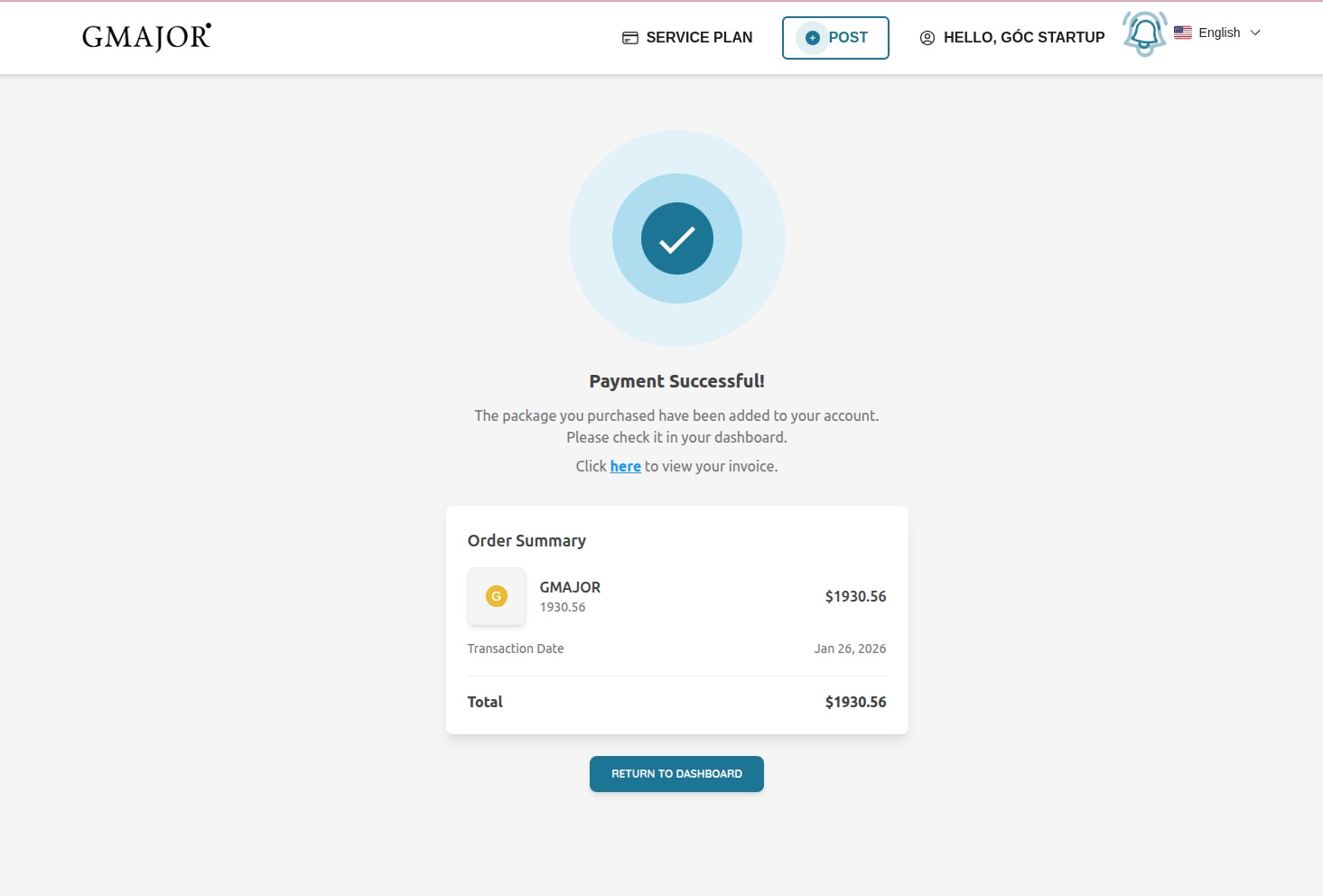Open the Service Plan menu item
This screenshot has width=1323, height=896.
coord(687,38)
